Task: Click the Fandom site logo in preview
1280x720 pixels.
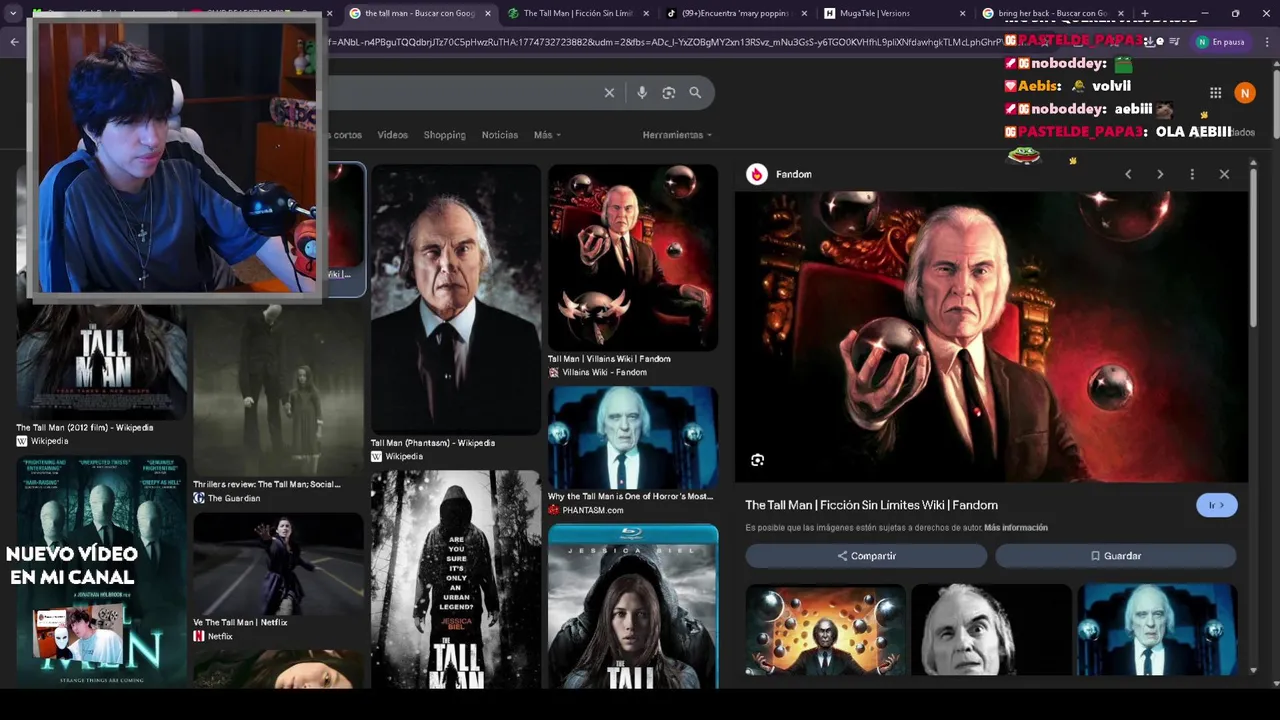Action: tap(757, 174)
